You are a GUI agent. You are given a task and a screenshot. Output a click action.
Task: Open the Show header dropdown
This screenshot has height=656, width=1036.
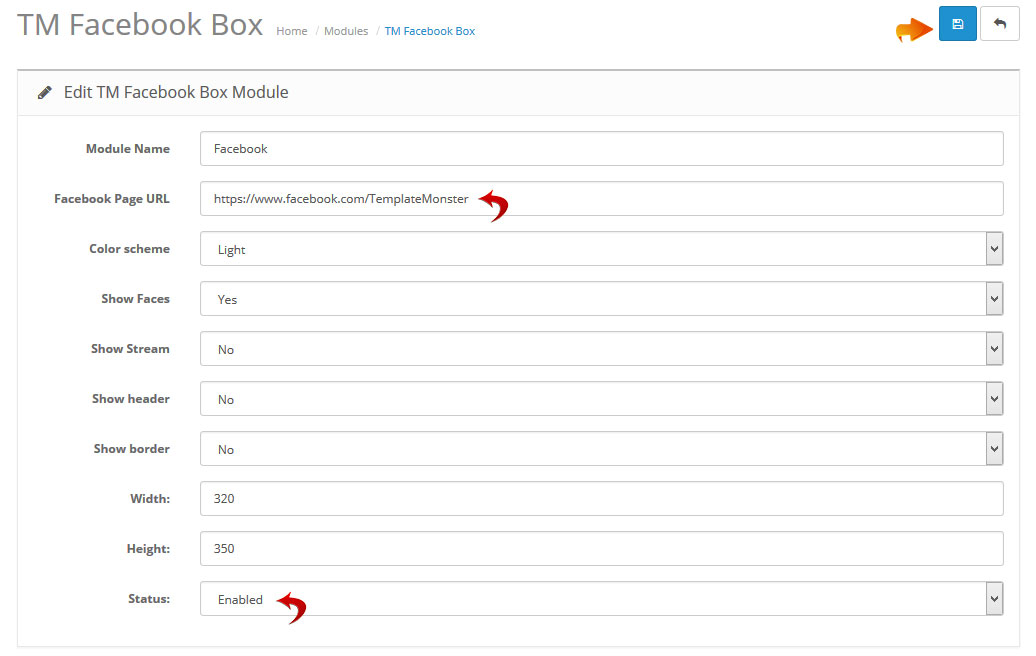pyautogui.click(x=601, y=399)
